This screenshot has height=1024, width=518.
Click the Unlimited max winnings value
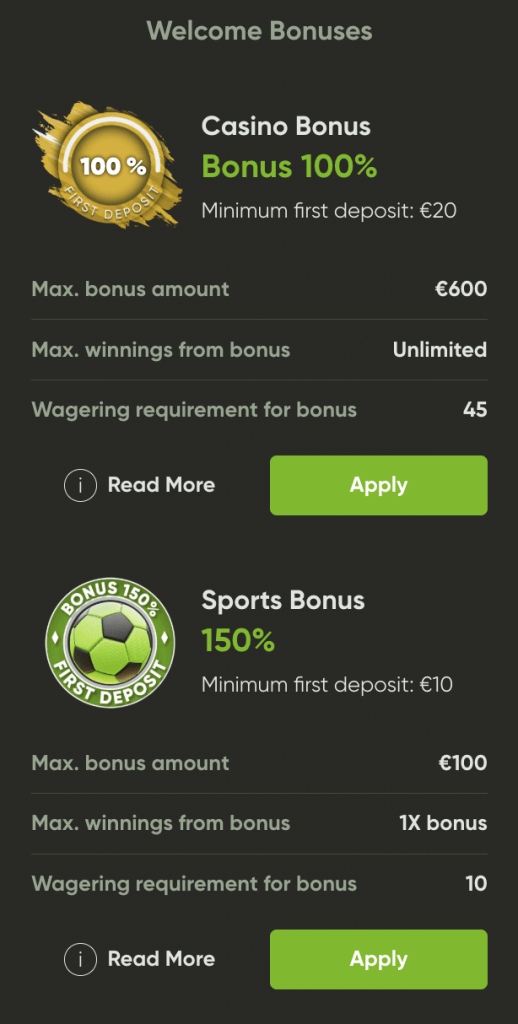tap(440, 350)
